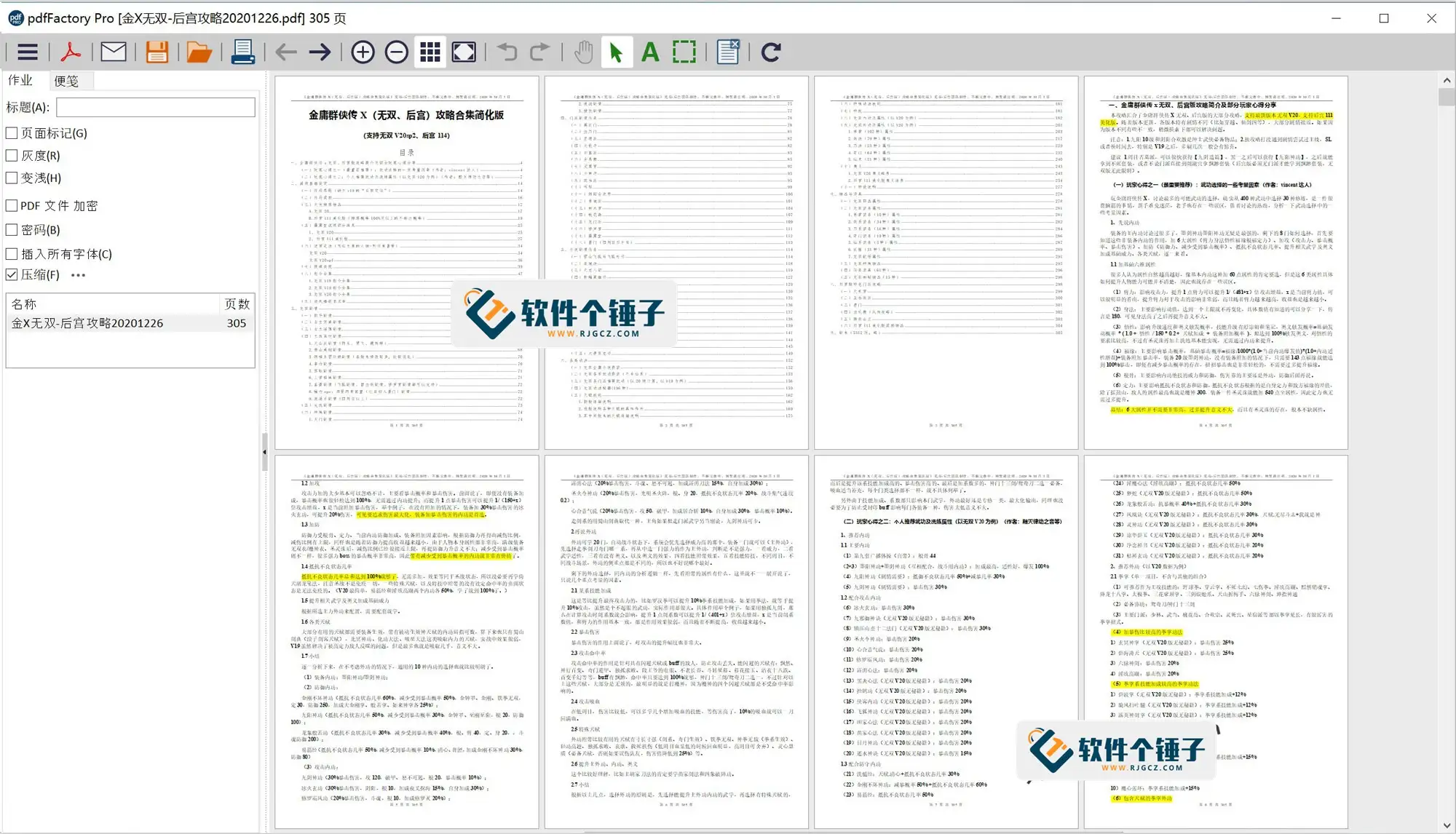Select the text annotation A tool
The height and width of the screenshot is (834, 1456).
tap(650, 52)
